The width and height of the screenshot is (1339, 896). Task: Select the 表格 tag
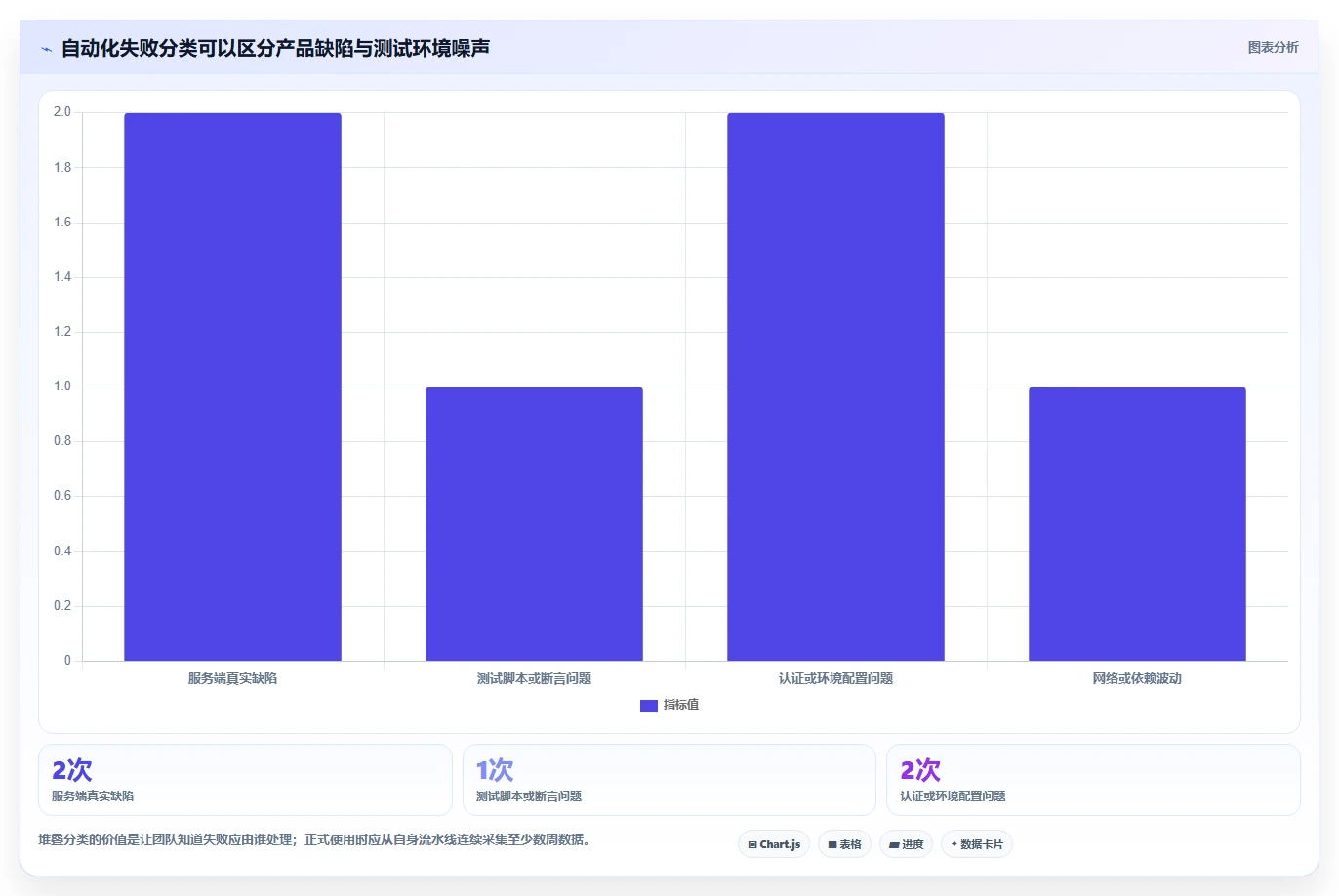[844, 844]
